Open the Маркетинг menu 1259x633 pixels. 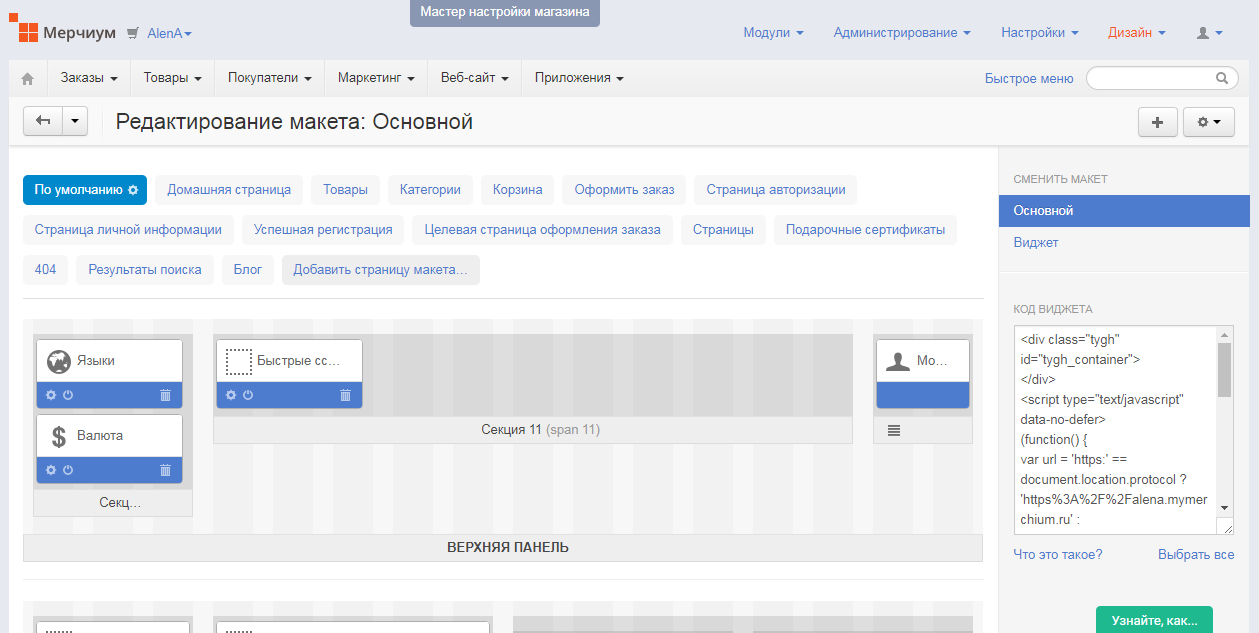(376, 78)
